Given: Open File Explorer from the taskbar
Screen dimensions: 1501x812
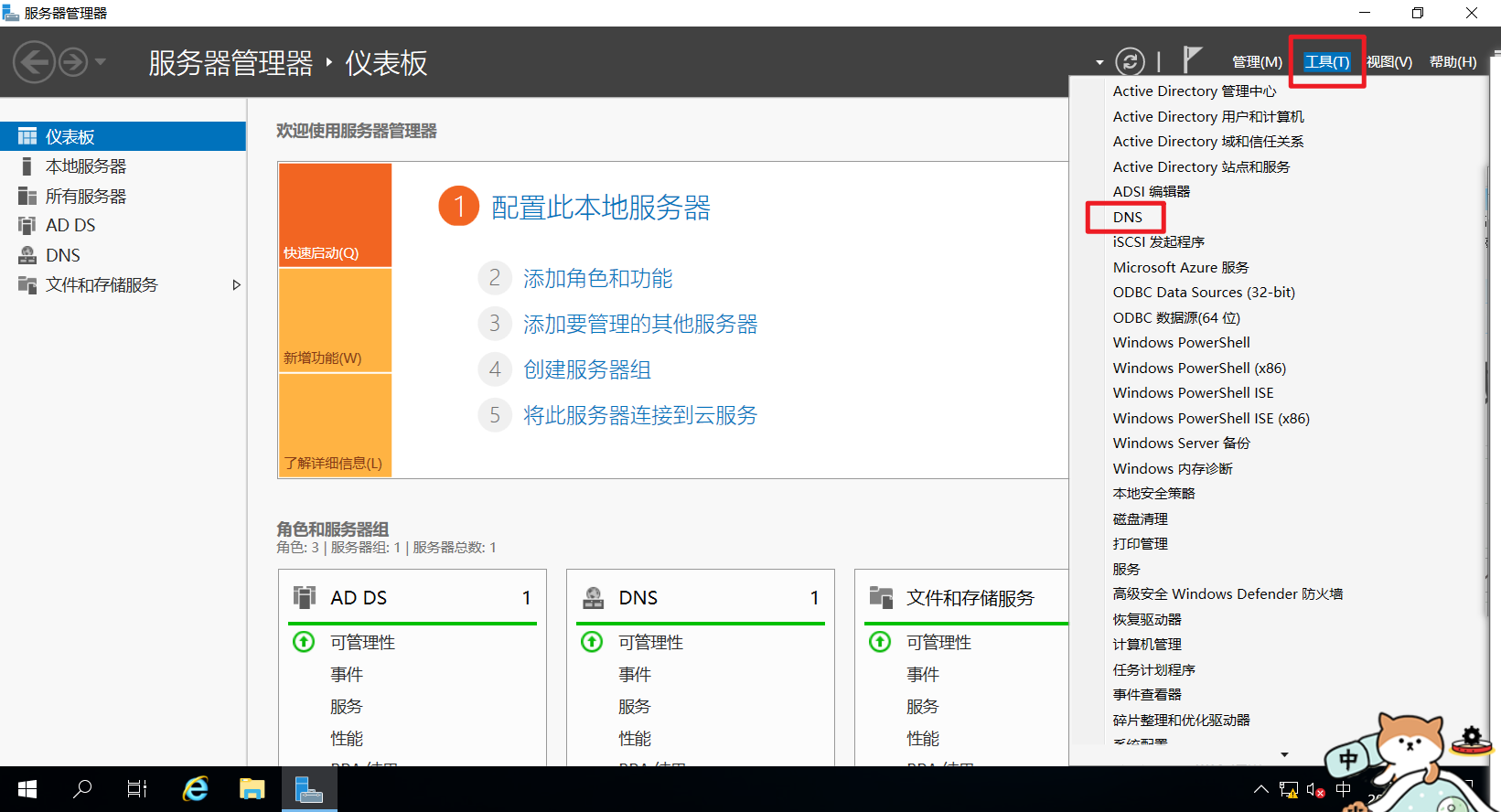Looking at the screenshot, I should tap(252, 789).
